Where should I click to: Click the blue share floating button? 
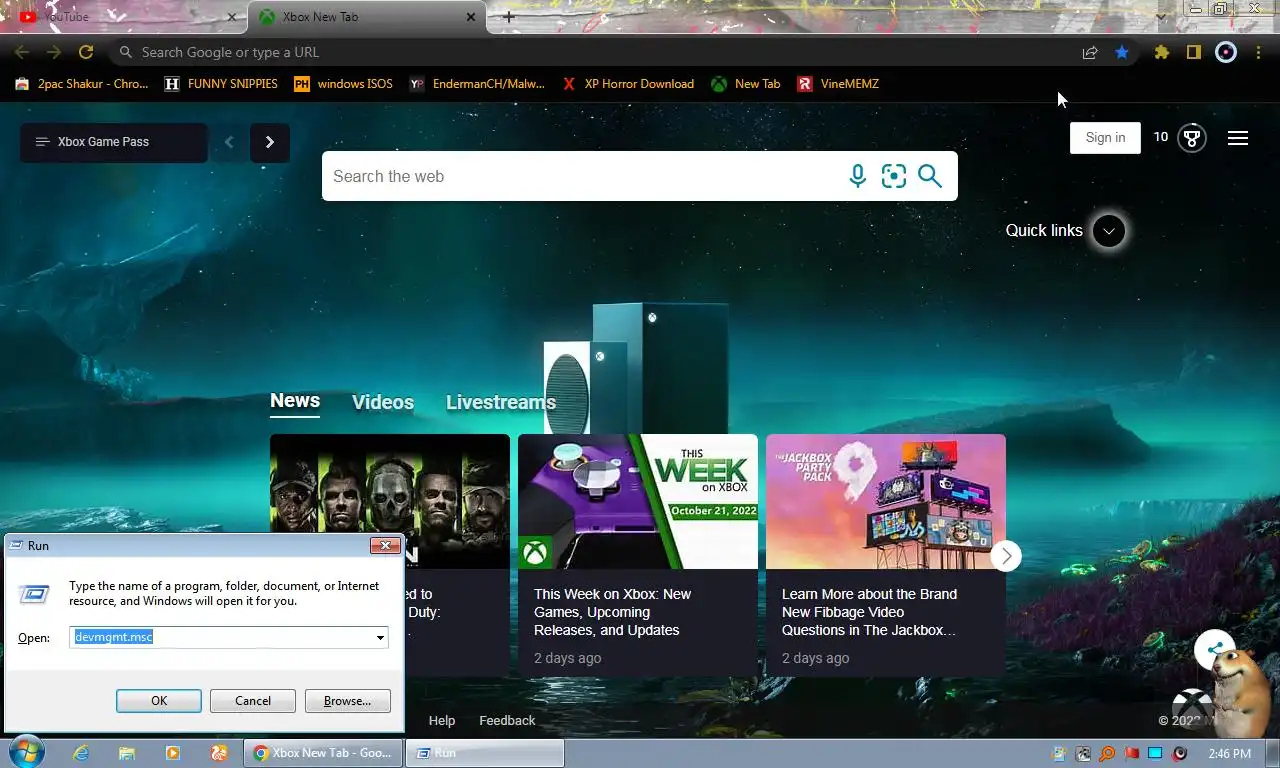pos(1213,649)
